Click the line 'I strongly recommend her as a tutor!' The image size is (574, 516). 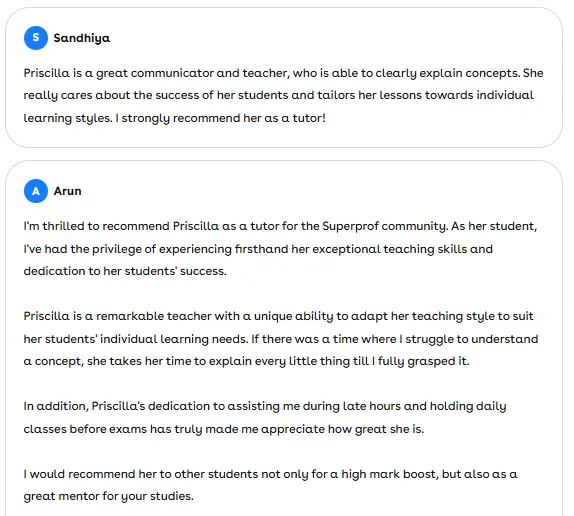tap(220, 118)
